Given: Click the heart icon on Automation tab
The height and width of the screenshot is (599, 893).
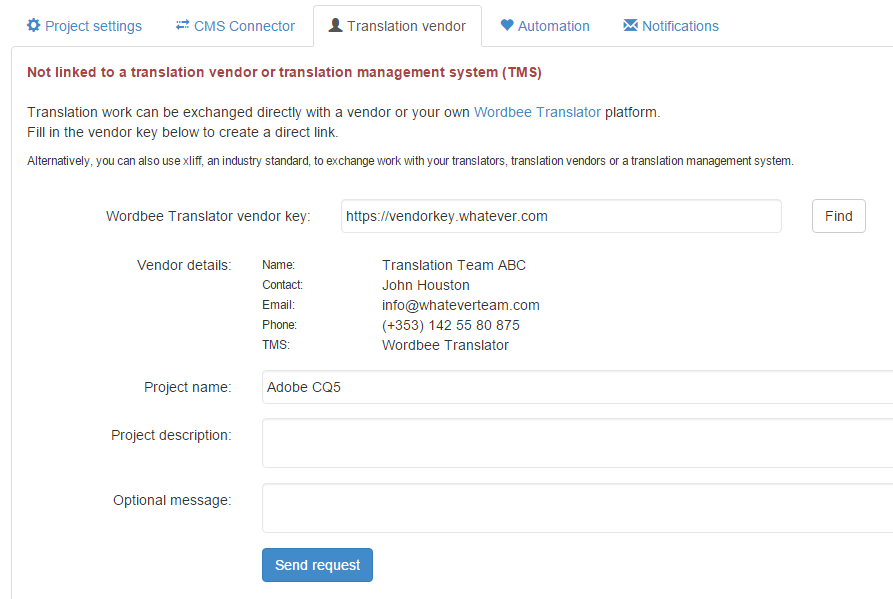Looking at the screenshot, I should pos(507,26).
